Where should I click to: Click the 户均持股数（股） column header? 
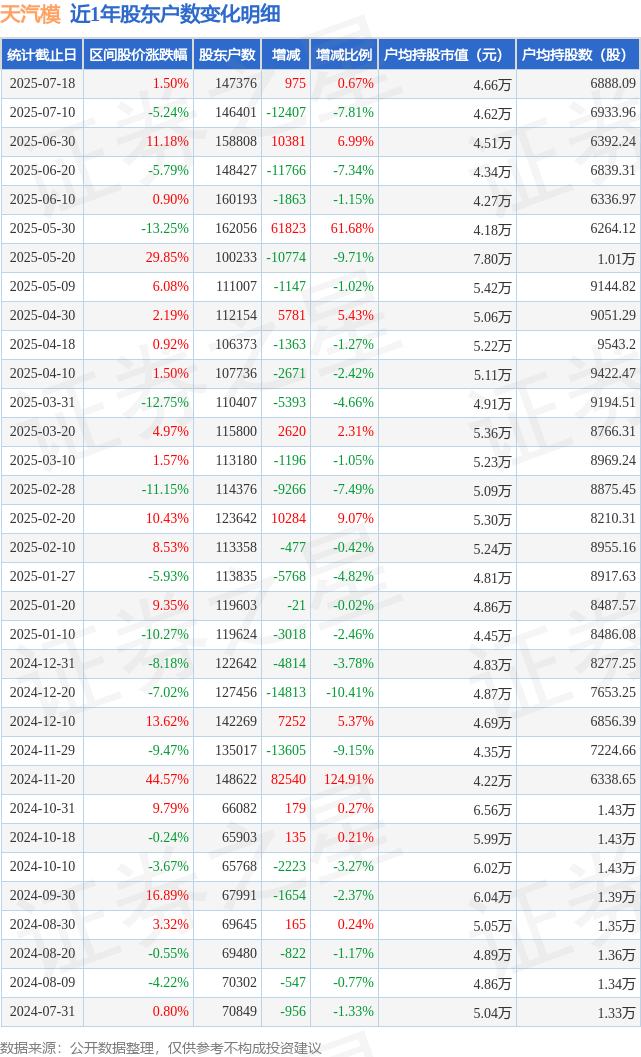(578, 55)
